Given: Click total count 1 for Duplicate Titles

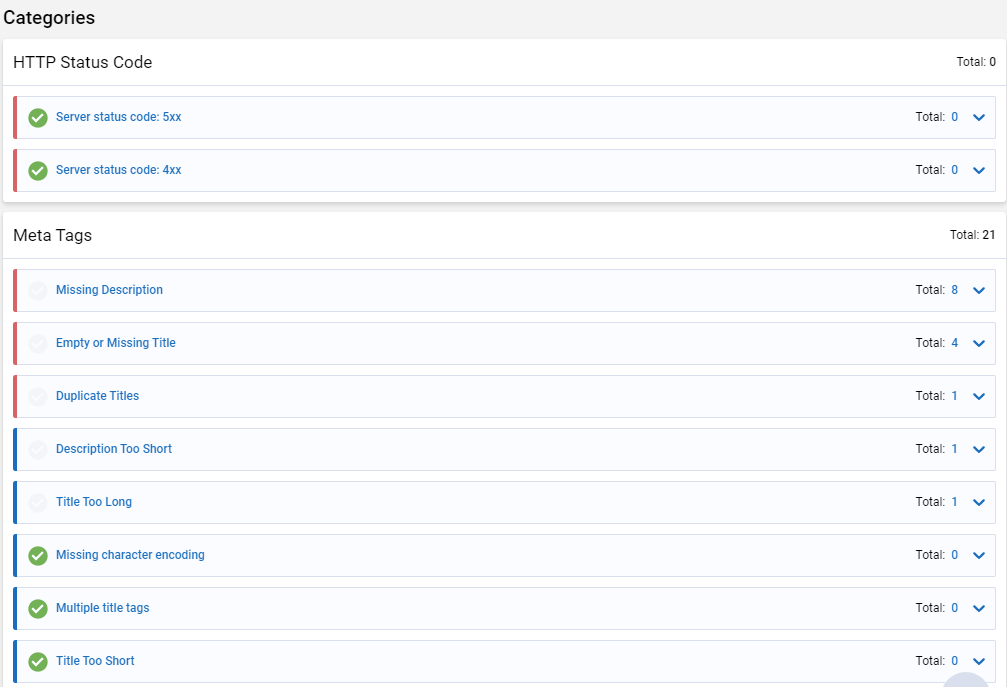Looking at the screenshot, I should click(x=954, y=396).
